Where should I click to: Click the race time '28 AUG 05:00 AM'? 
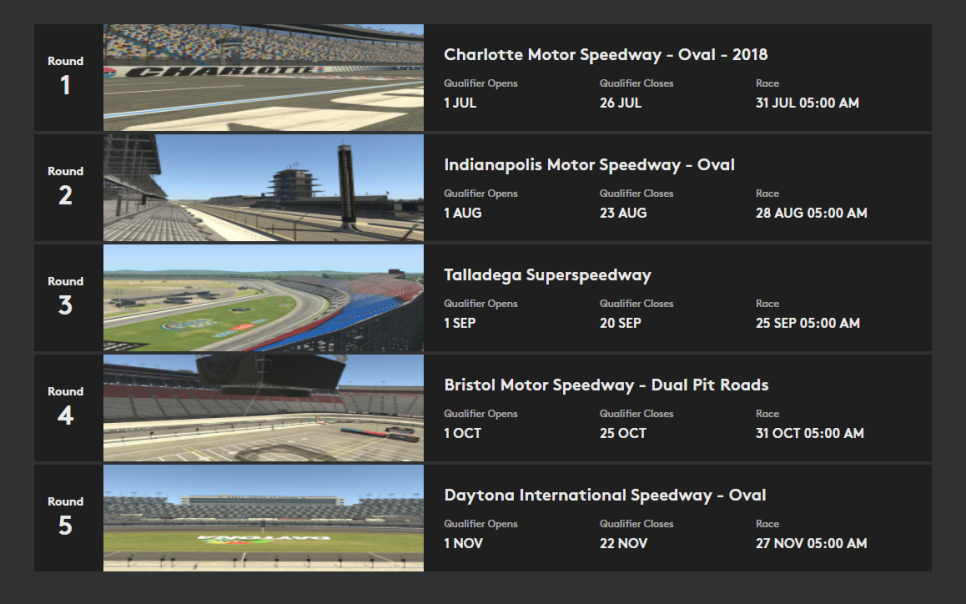[x=811, y=213]
